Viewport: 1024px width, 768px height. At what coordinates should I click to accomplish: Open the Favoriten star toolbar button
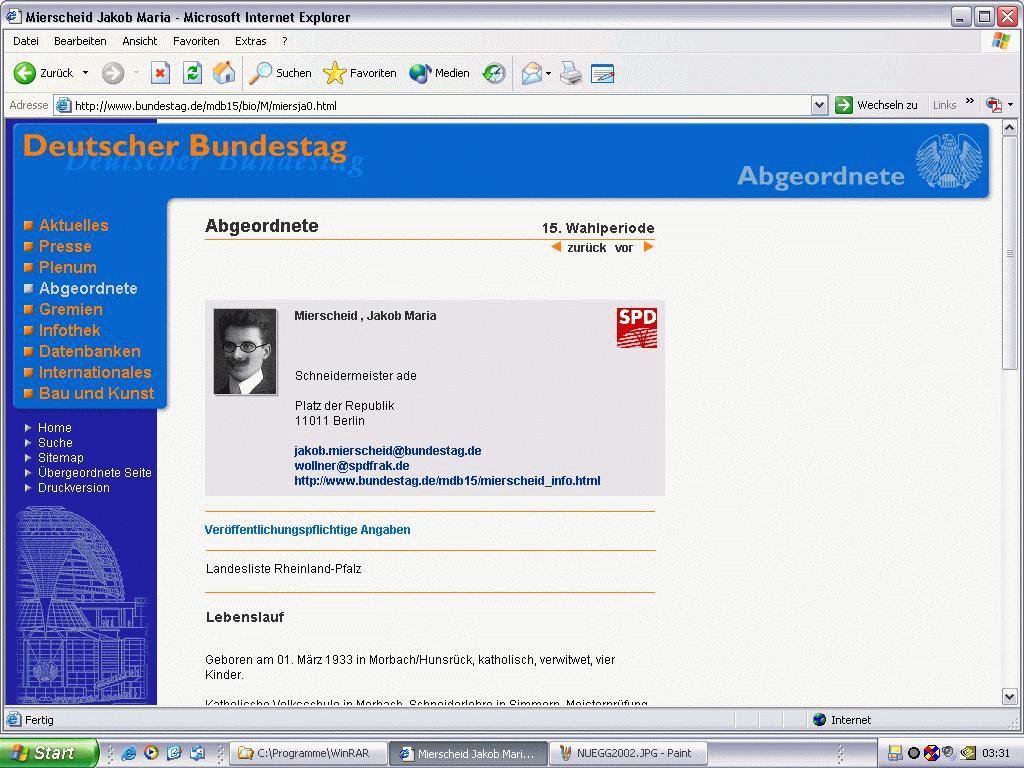tap(360, 73)
